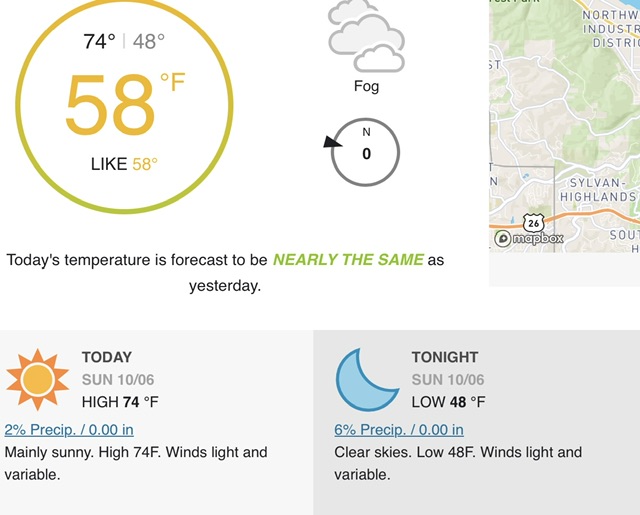
Task: Click the wind direction compass dial
Action: pyautogui.click(x=365, y=152)
